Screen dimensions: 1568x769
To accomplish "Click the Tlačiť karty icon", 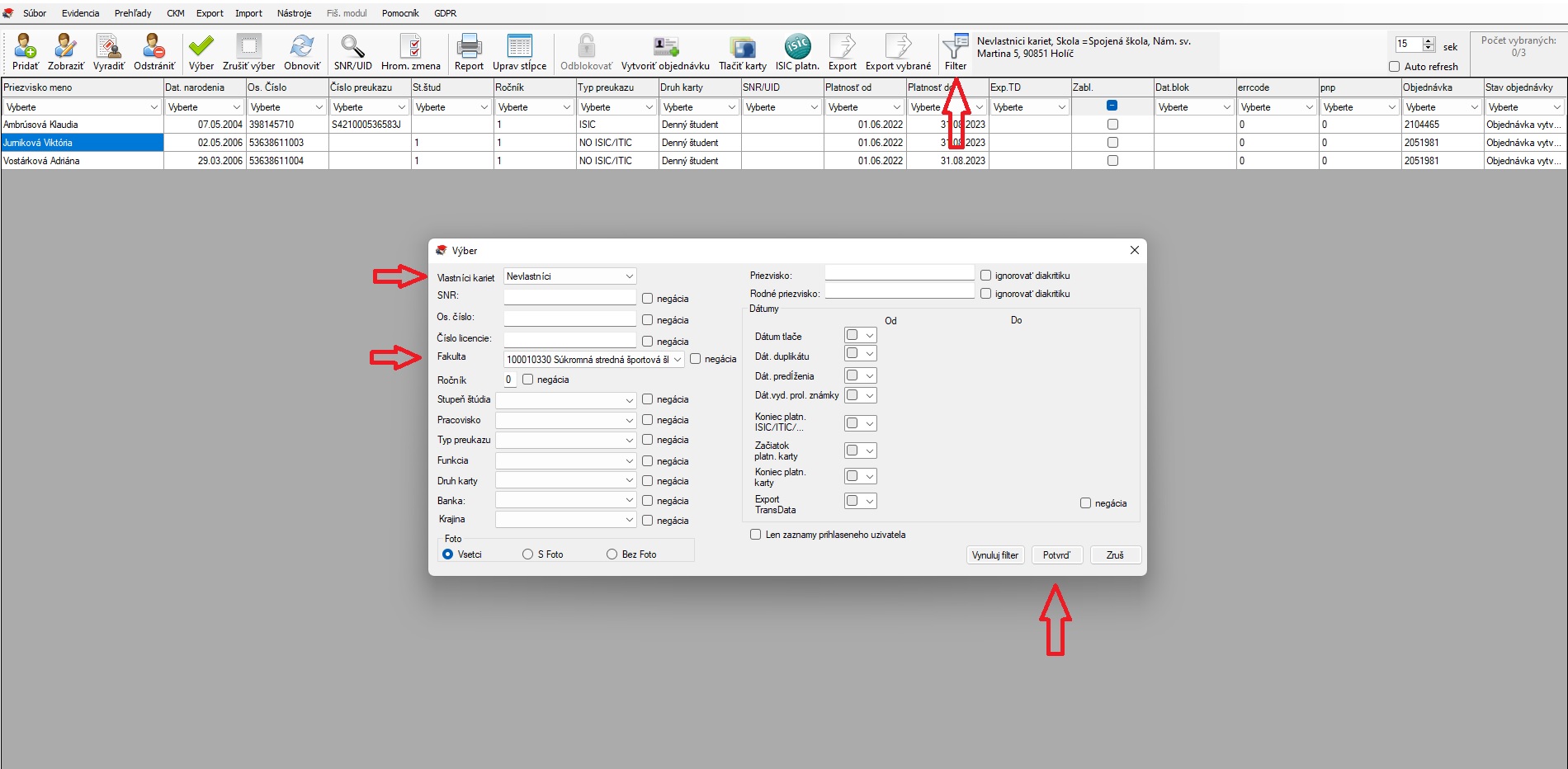I will tap(742, 46).
